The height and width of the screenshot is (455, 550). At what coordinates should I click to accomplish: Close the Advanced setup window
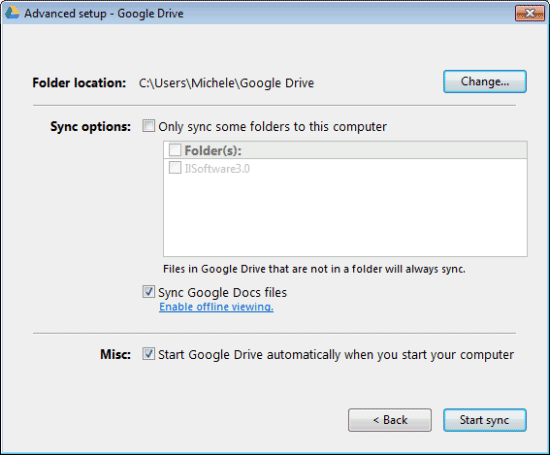tap(530, 13)
